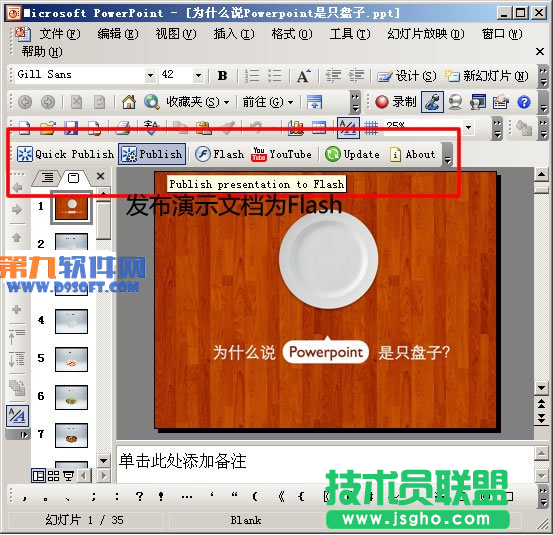Click the Increase Indent icon
Image resolution: width=553 pixels, height=535 pixels.
click(x=357, y=75)
